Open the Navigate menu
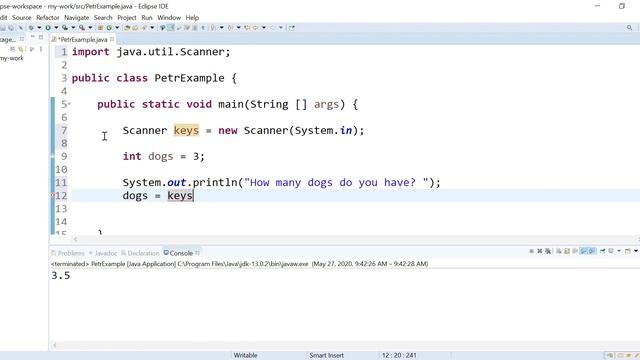The height and width of the screenshot is (360, 640). [x=76, y=18]
